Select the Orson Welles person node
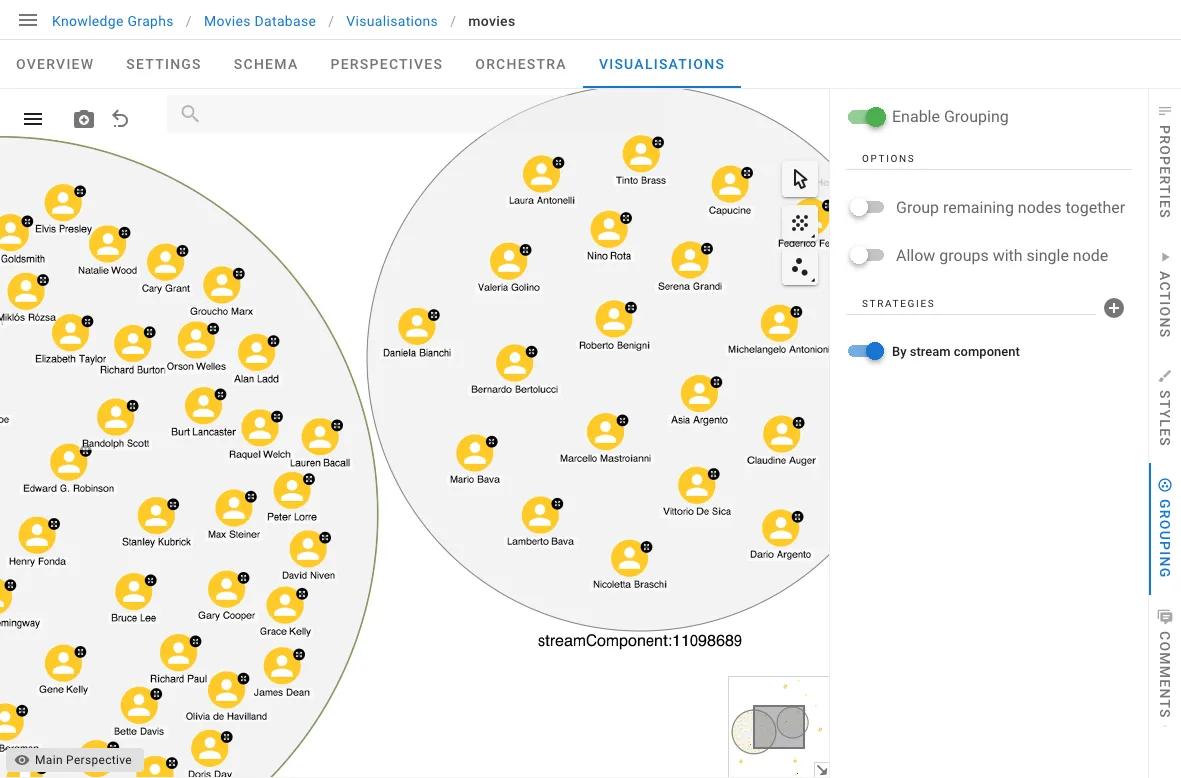This screenshot has height=778, width=1181. [196, 340]
